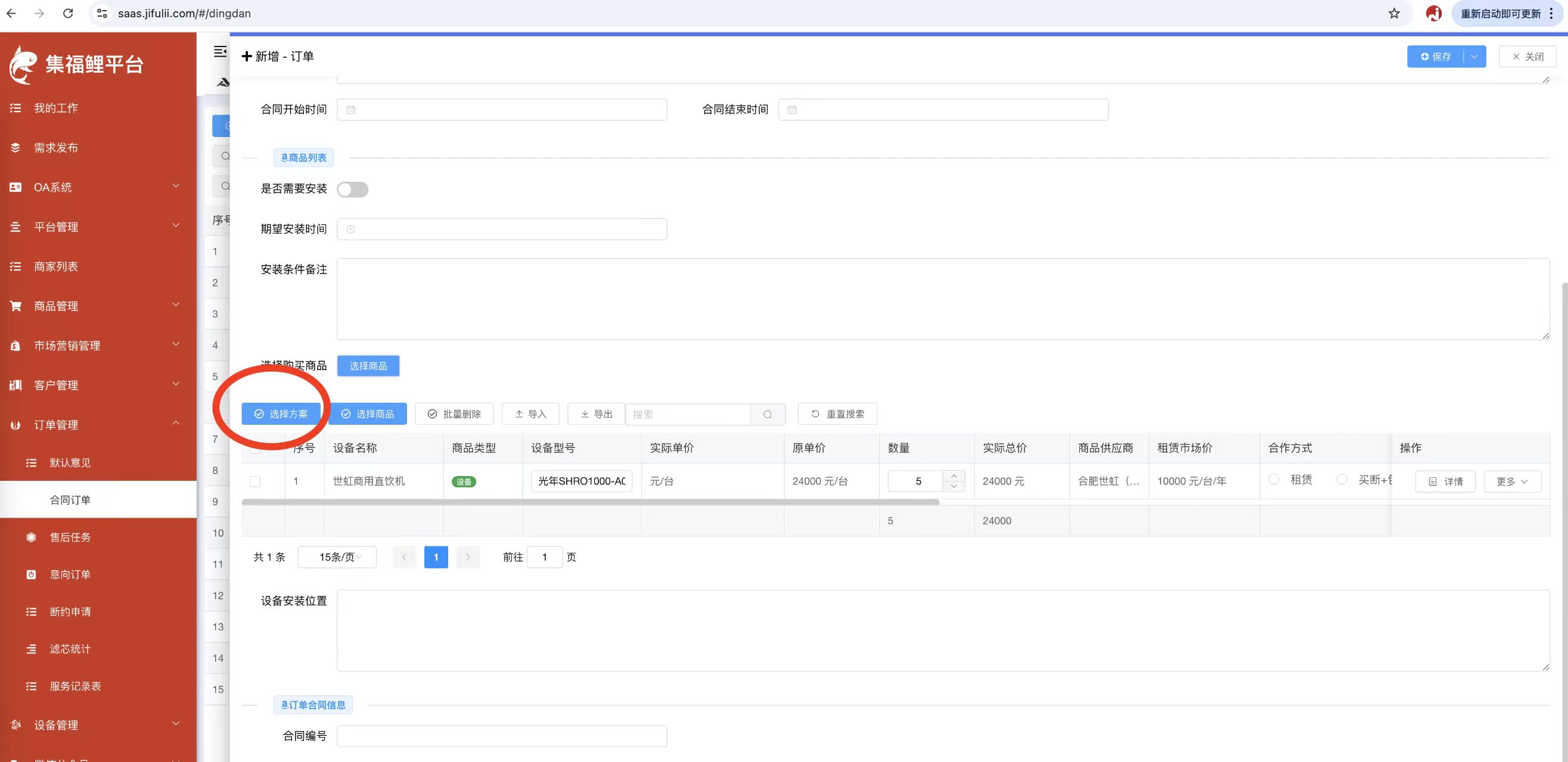Screen dimensions: 1568x762
Task: Click the 搜索 input field
Action: click(688, 414)
